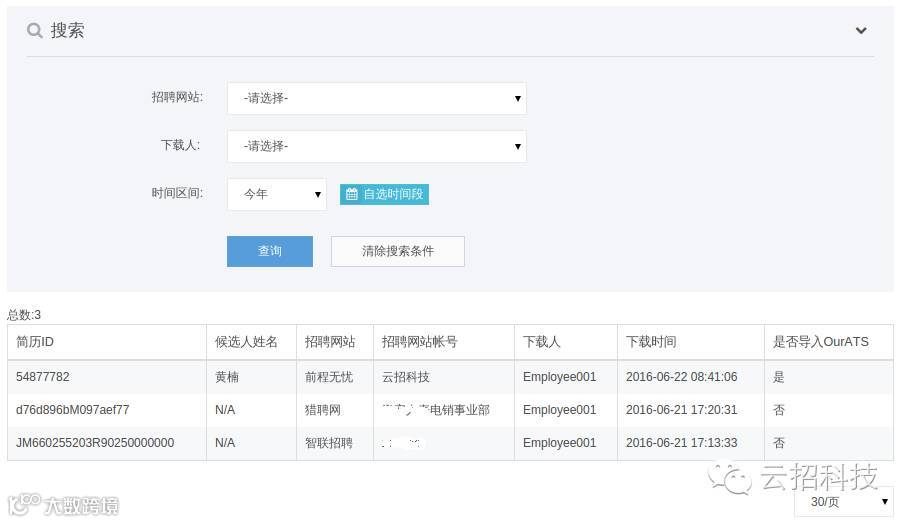Click the 是 value in the 54877782 row
Viewport: 909px width, 523px height.
pos(779,377)
